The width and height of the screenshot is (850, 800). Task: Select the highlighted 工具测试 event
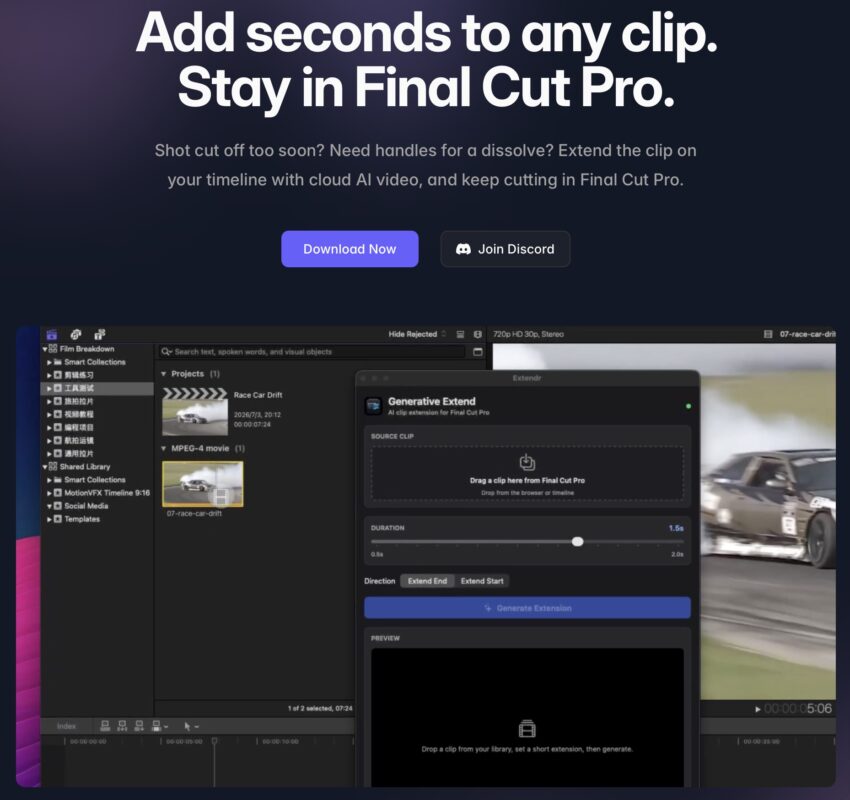coord(97,388)
